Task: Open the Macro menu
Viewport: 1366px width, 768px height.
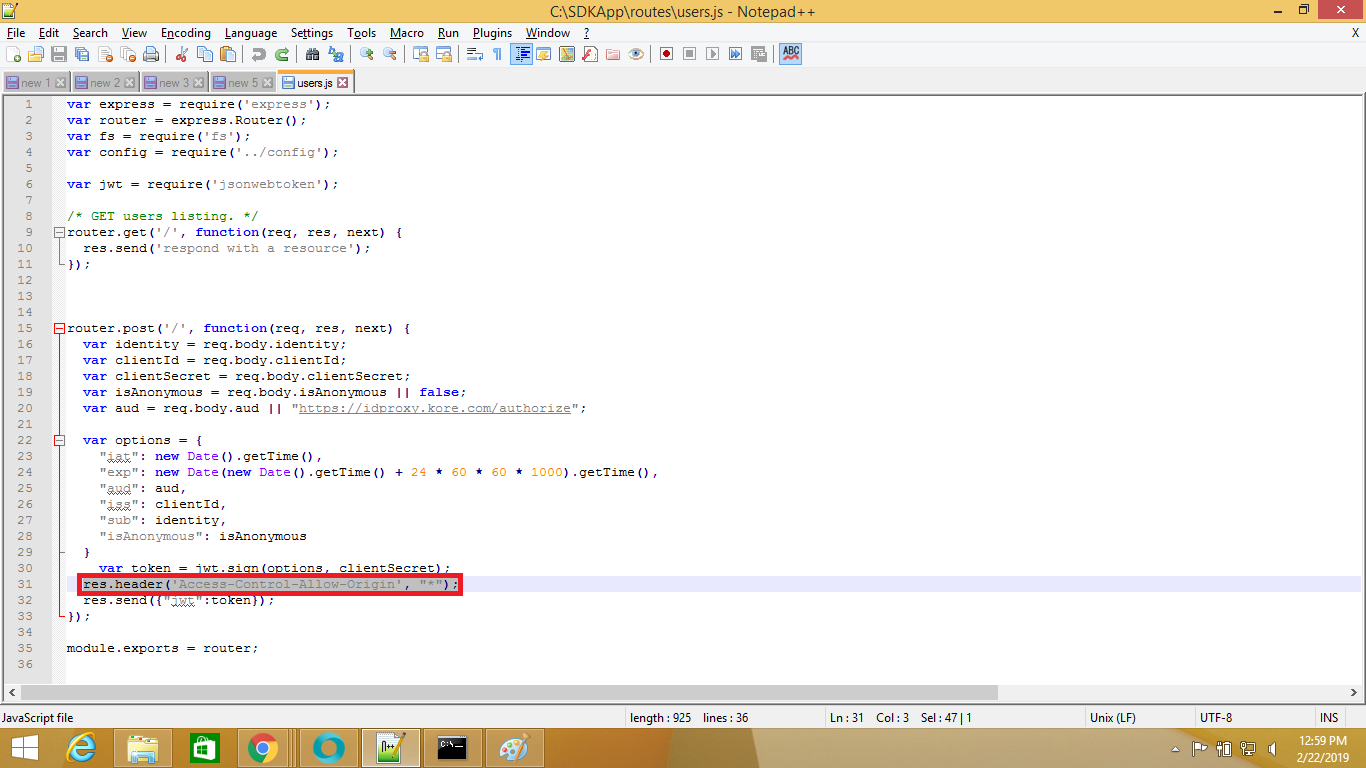Action: click(407, 33)
